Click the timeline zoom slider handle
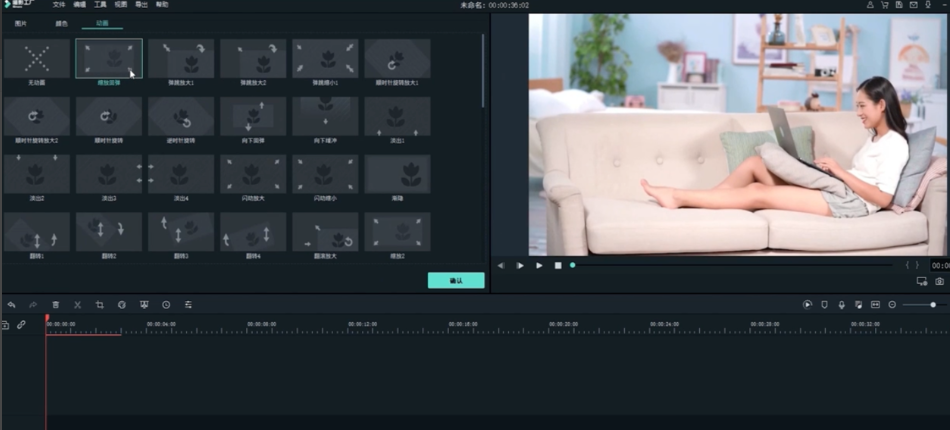 tap(933, 304)
